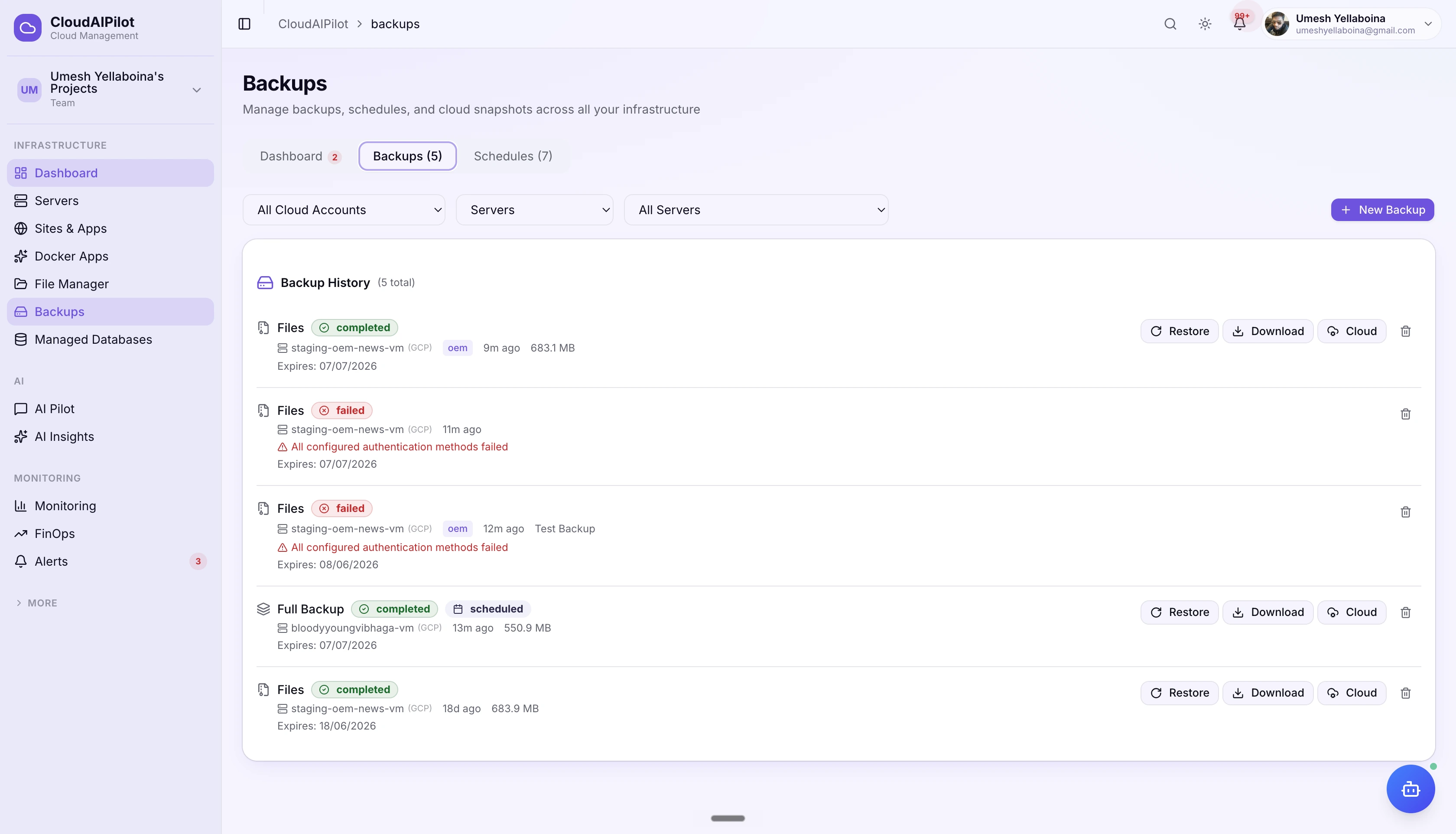Switch to the Dashboard tab
This screenshot has width=1456, height=834.
coord(300,156)
